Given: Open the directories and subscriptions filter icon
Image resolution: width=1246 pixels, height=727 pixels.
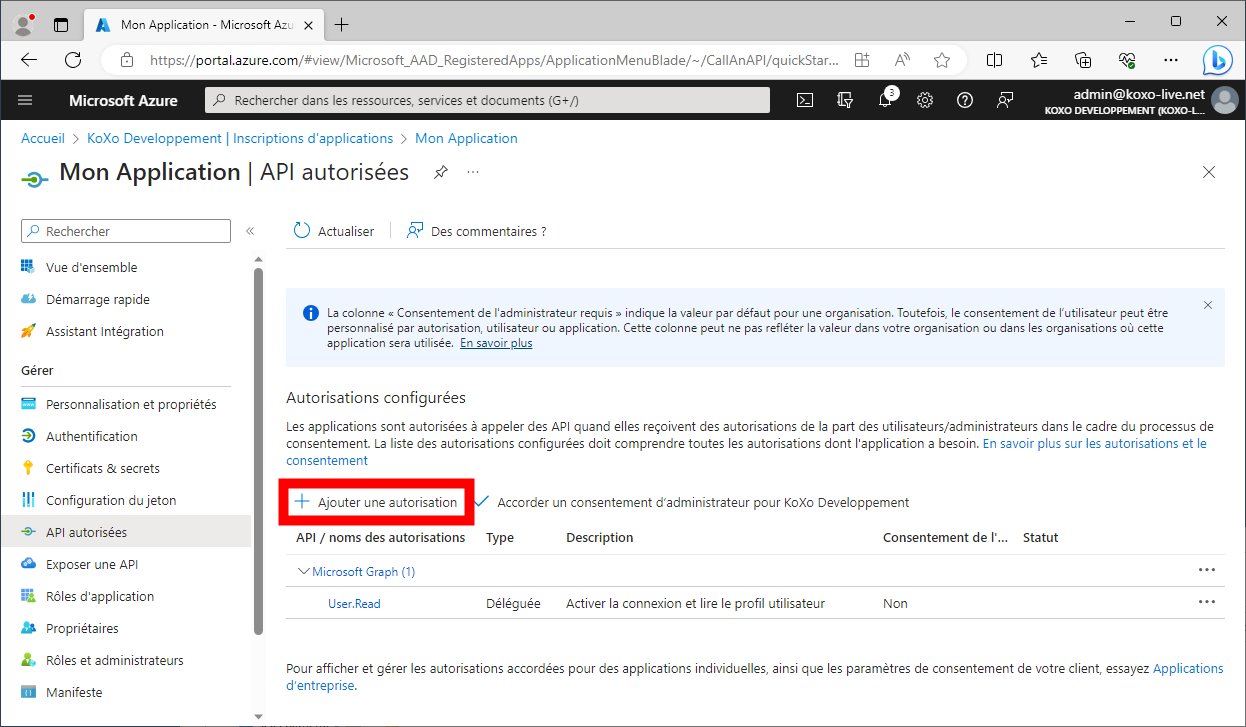Looking at the screenshot, I should 845,100.
